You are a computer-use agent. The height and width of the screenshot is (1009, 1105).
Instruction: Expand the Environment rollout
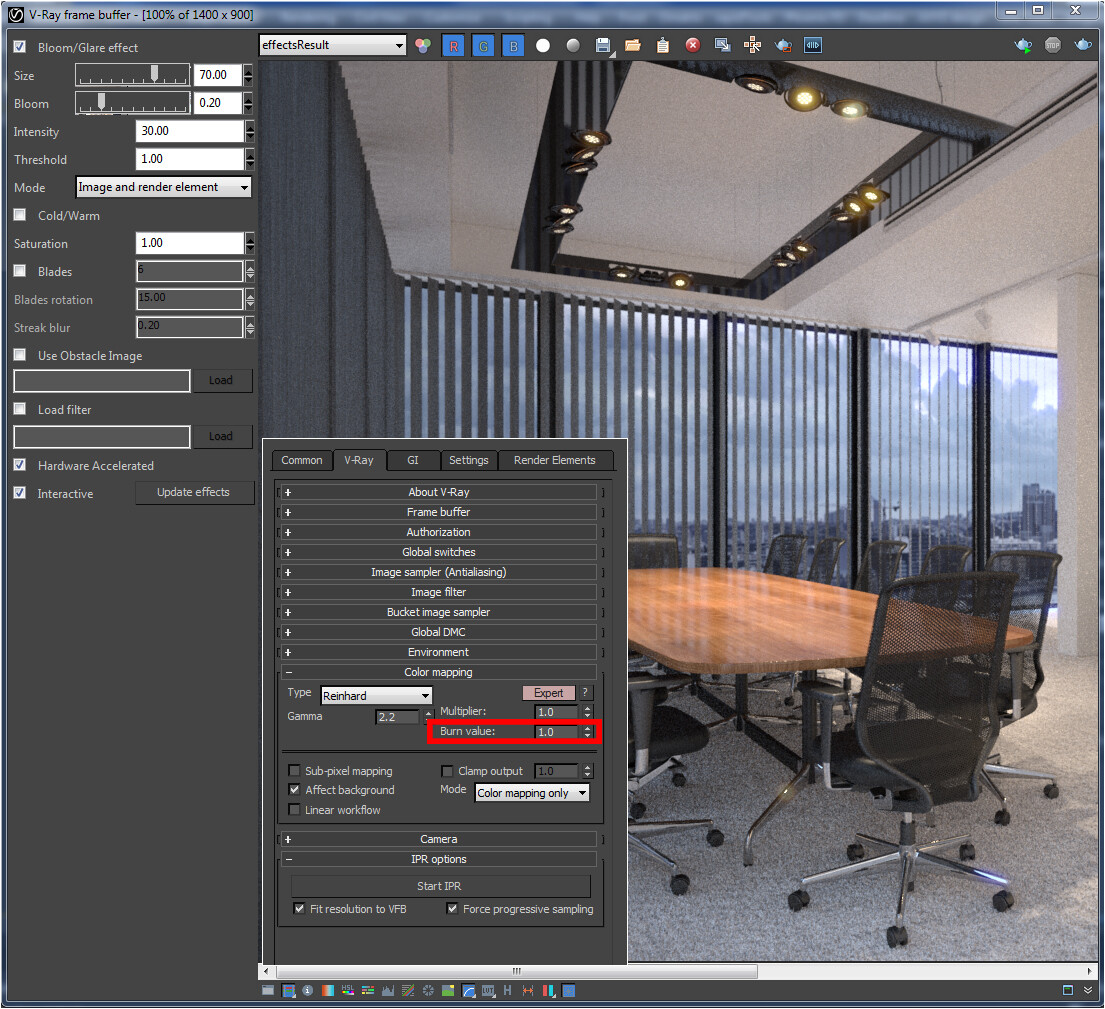click(x=438, y=652)
